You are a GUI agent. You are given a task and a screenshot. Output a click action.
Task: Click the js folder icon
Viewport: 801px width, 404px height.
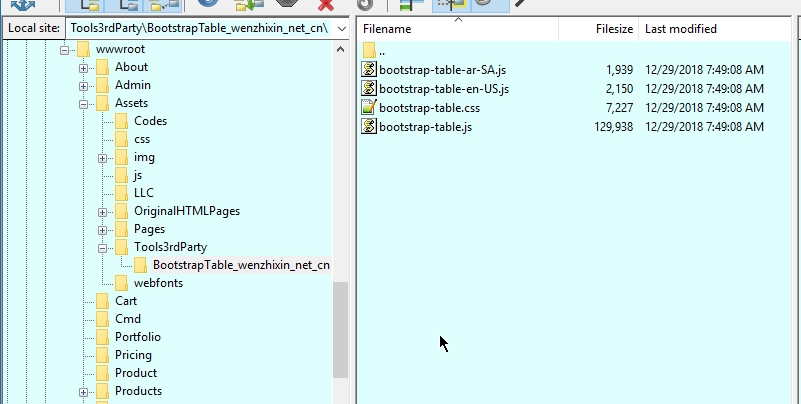tap(122, 175)
